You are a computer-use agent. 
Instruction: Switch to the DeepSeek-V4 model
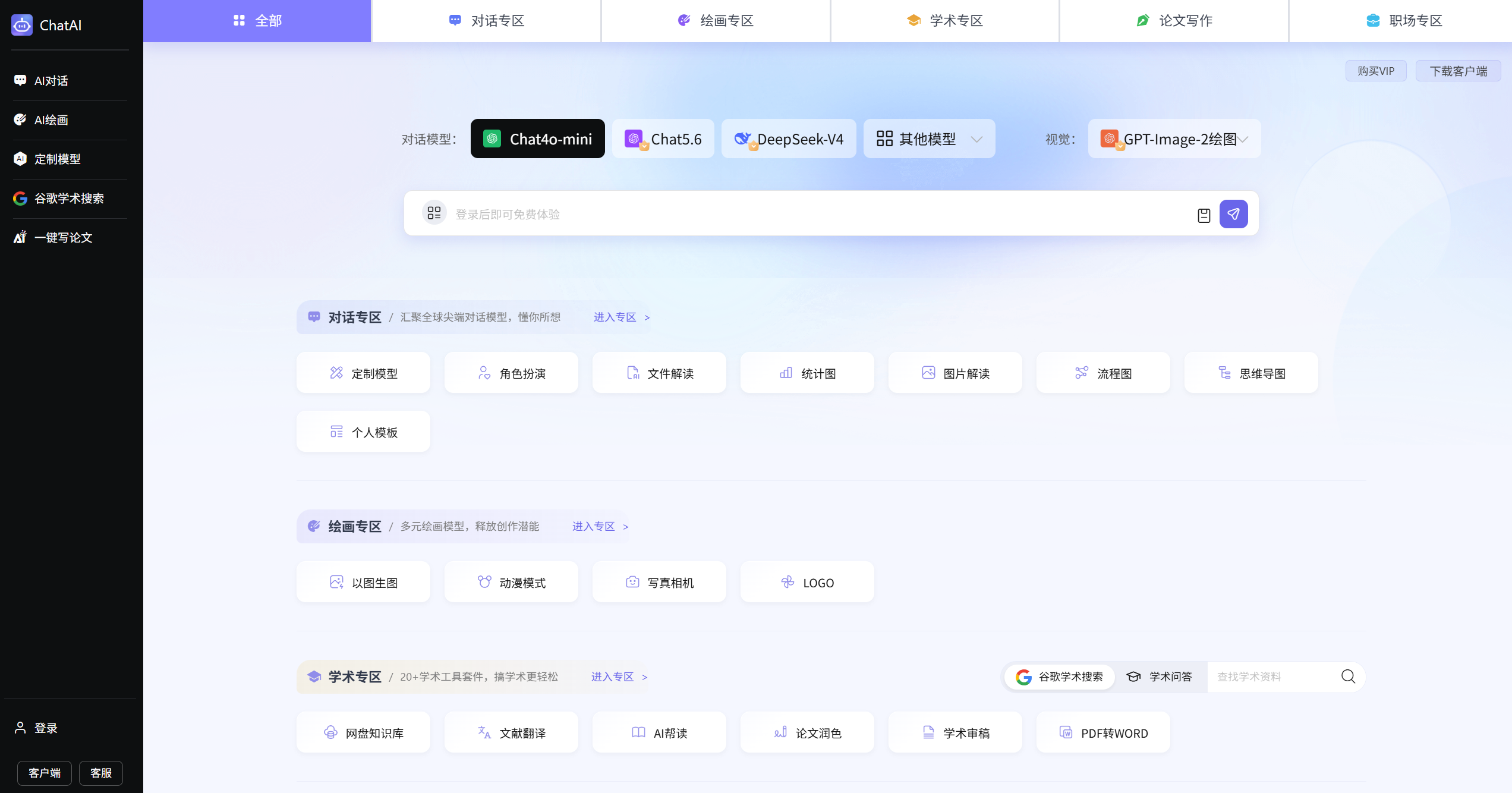click(789, 139)
